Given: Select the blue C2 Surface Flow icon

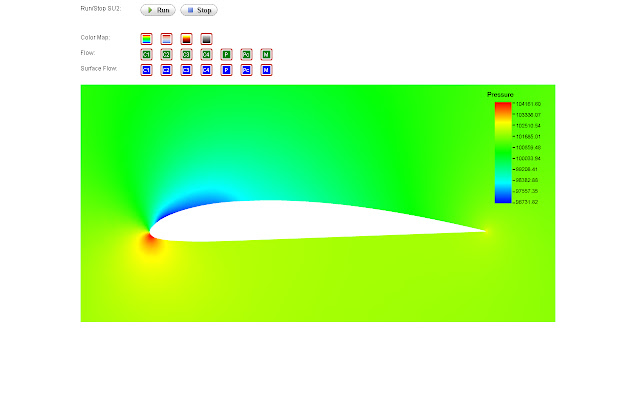Looking at the screenshot, I should click(167, 70).
